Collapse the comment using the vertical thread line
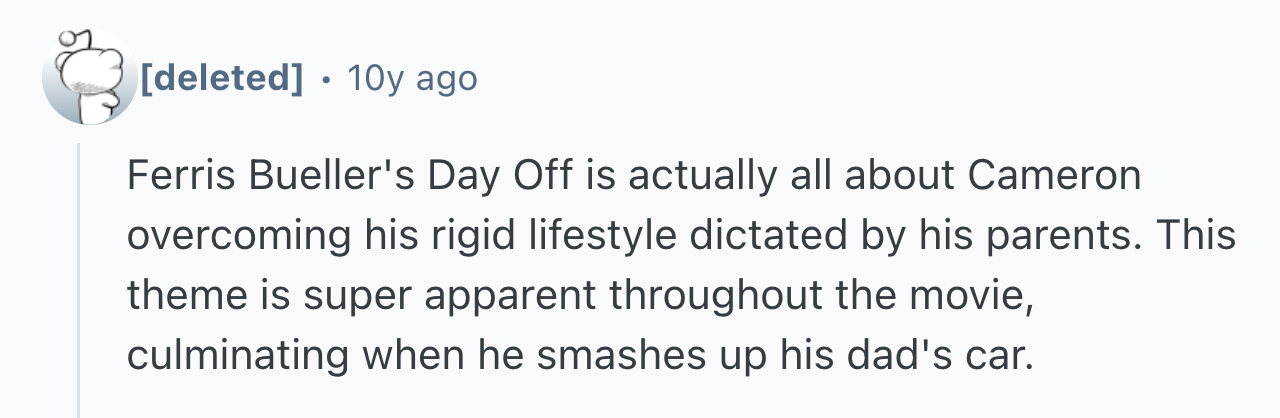Screen dimensions: 1280x418 (79, 279)
